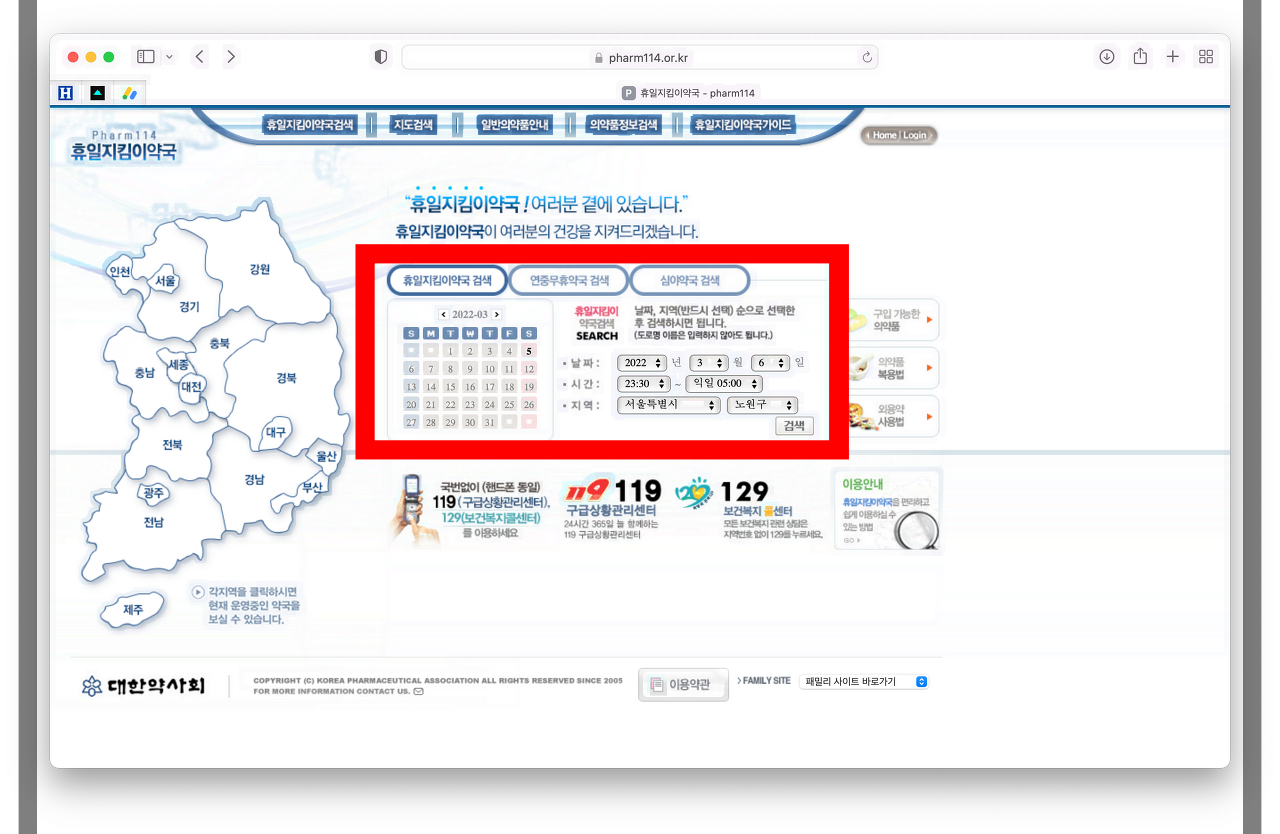
Task: Open the privacy report shield icon
Action: coord(381,57)
